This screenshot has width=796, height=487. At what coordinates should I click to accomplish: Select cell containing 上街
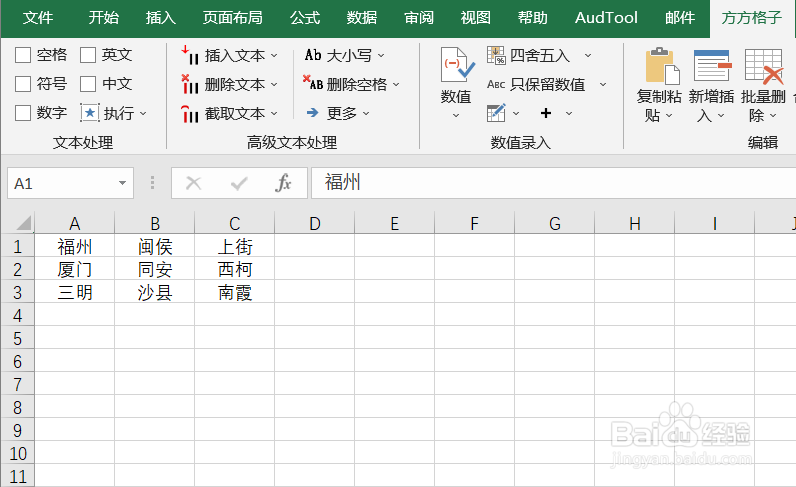point(235,246)
